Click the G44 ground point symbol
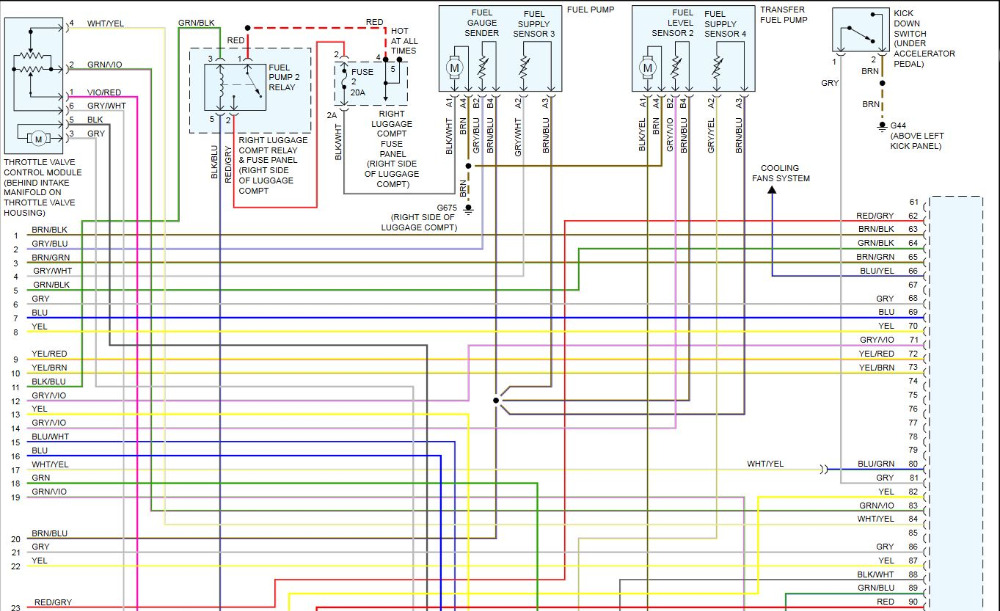The width and height of the screenshot is (1000, 611). click(x=881, y=125)
